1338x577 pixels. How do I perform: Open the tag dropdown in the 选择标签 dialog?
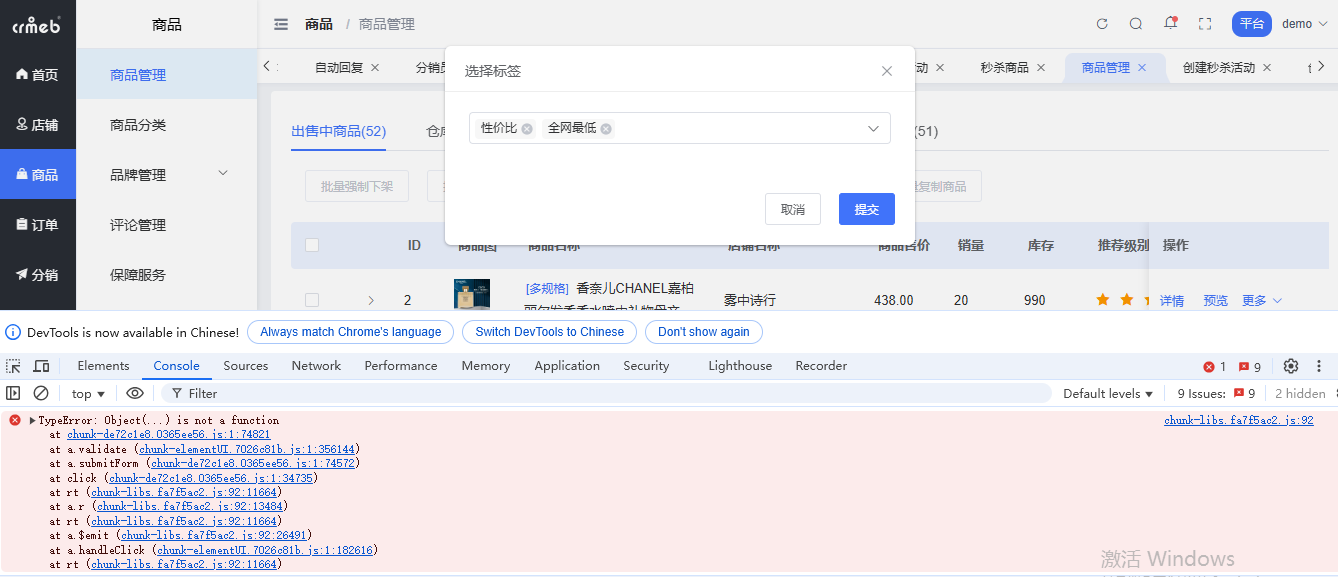[873, 128]
